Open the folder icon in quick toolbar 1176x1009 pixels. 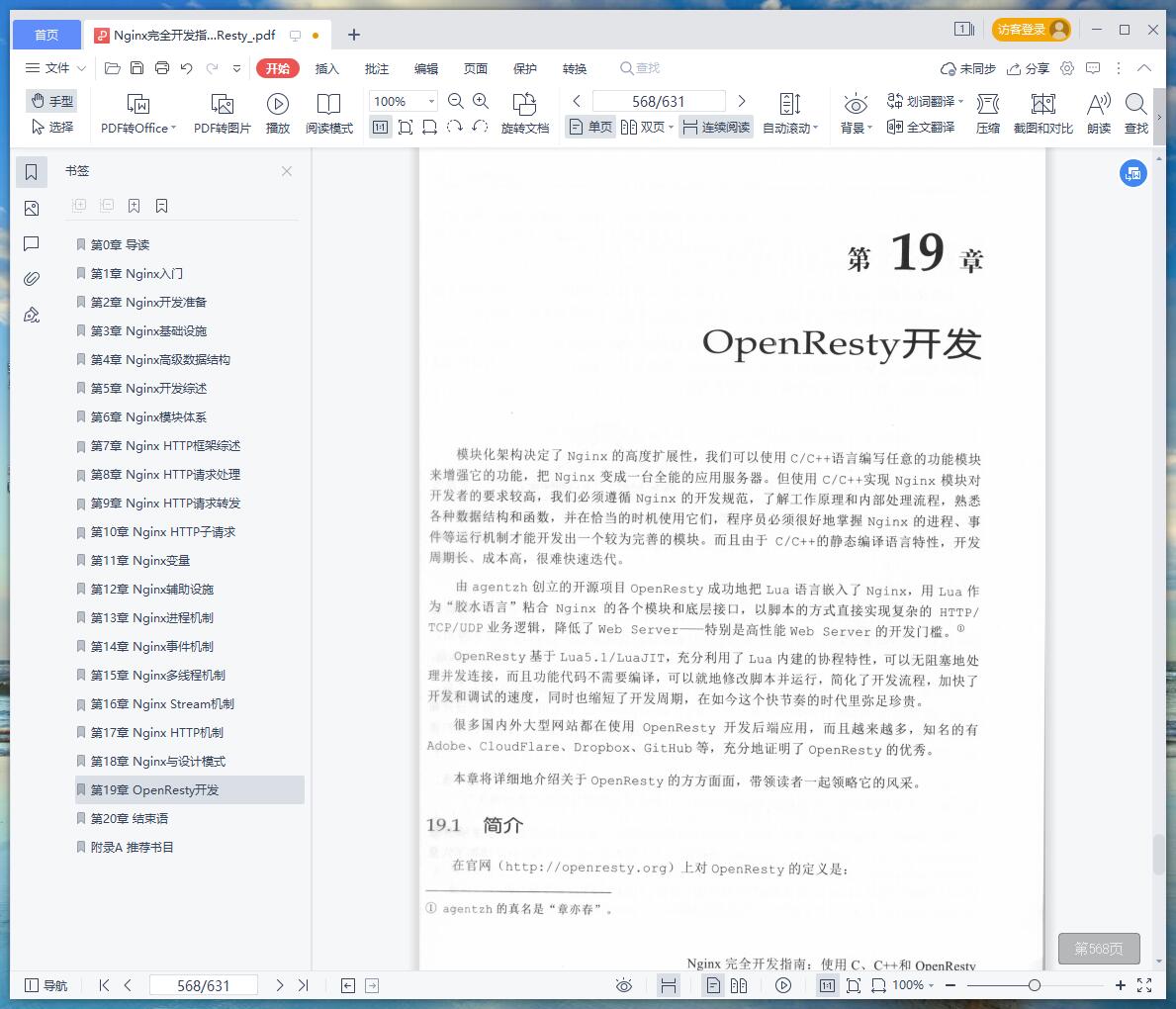tap(113, 68)
